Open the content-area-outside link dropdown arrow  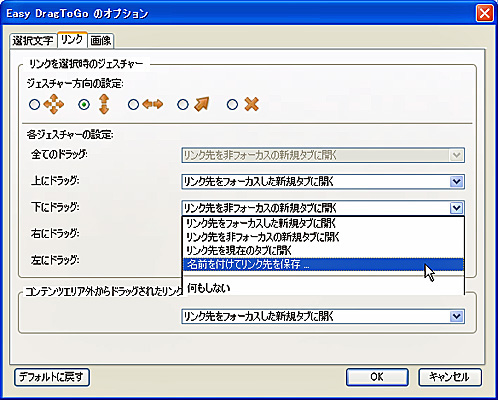point(456,316)
